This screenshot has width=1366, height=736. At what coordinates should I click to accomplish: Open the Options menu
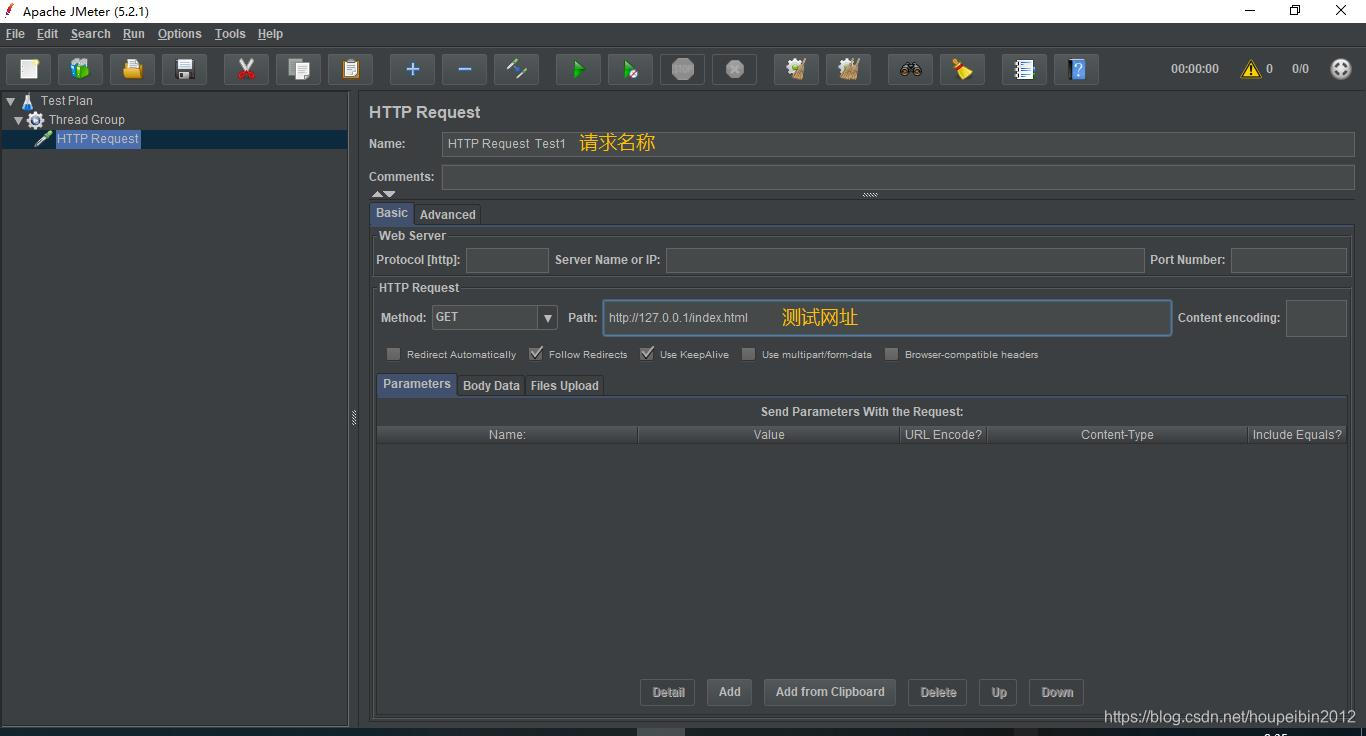(x=180, y=34)
